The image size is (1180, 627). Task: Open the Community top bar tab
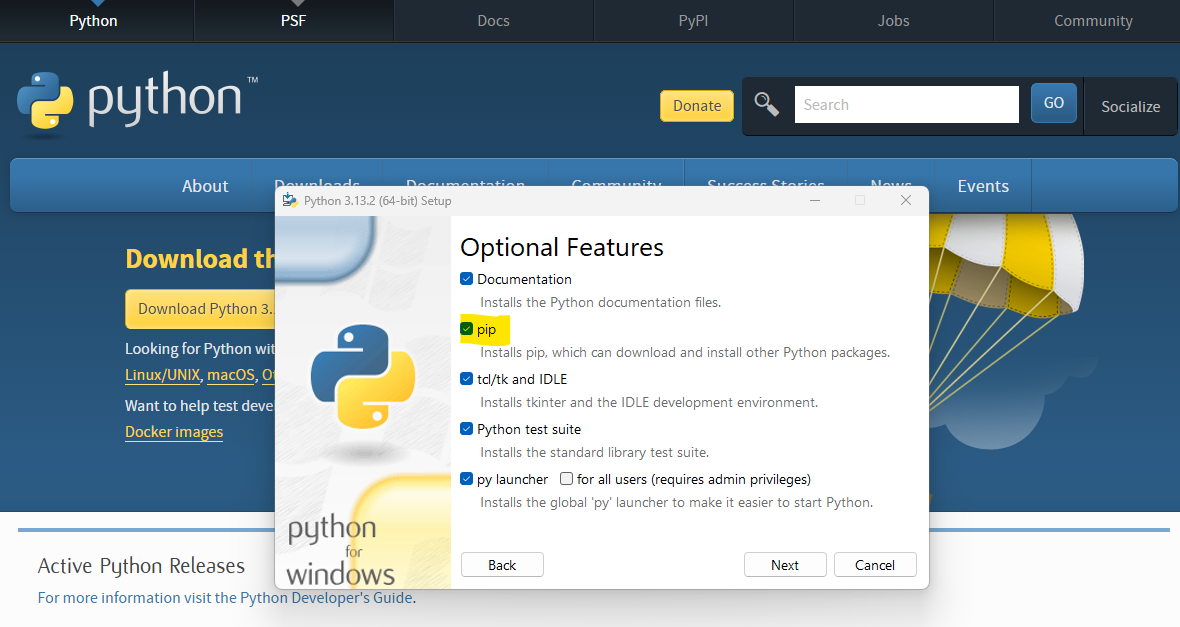[x=1093, y=20]
